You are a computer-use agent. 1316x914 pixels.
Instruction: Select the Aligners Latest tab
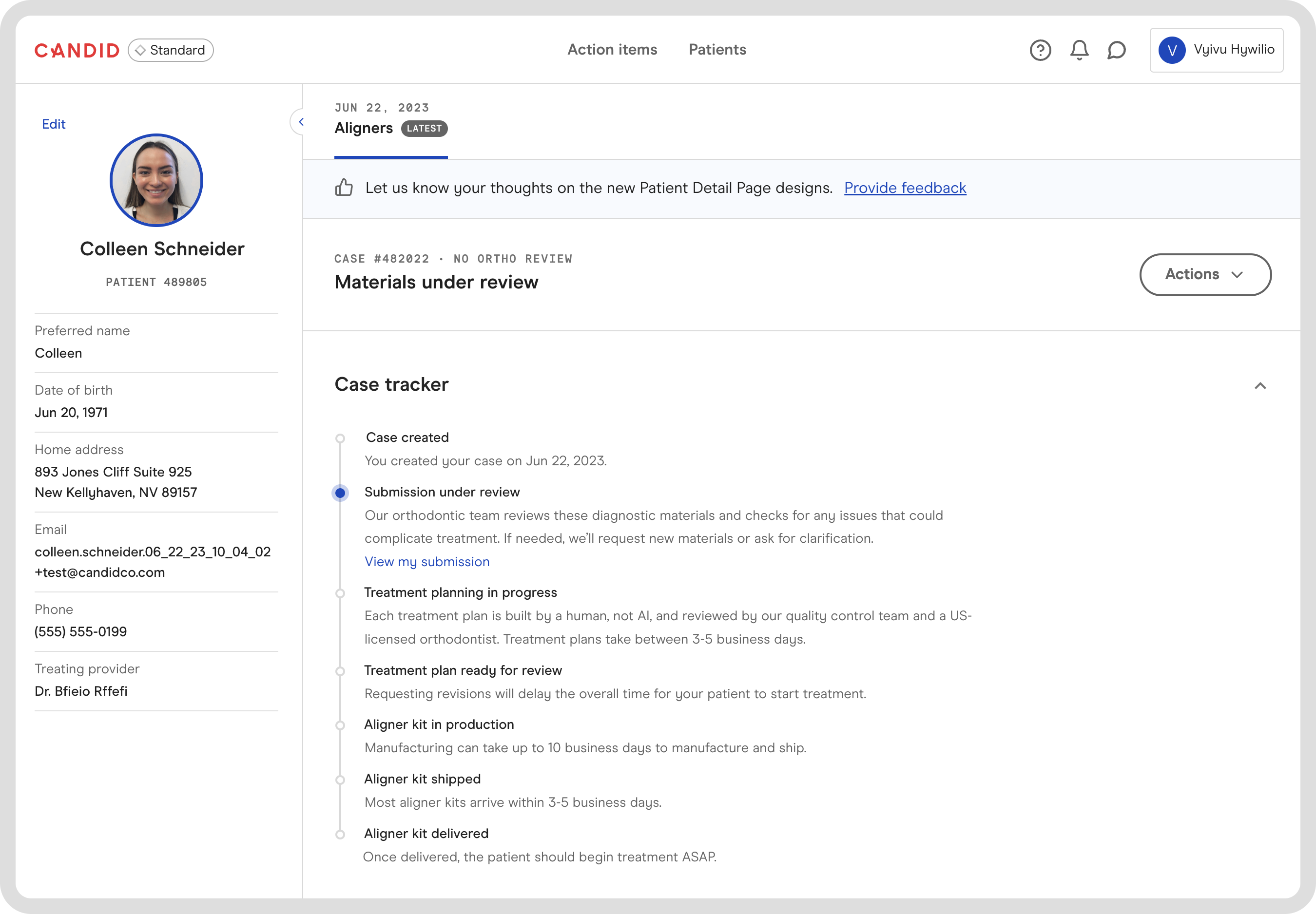pyautogui.click(x=391, y=128)
